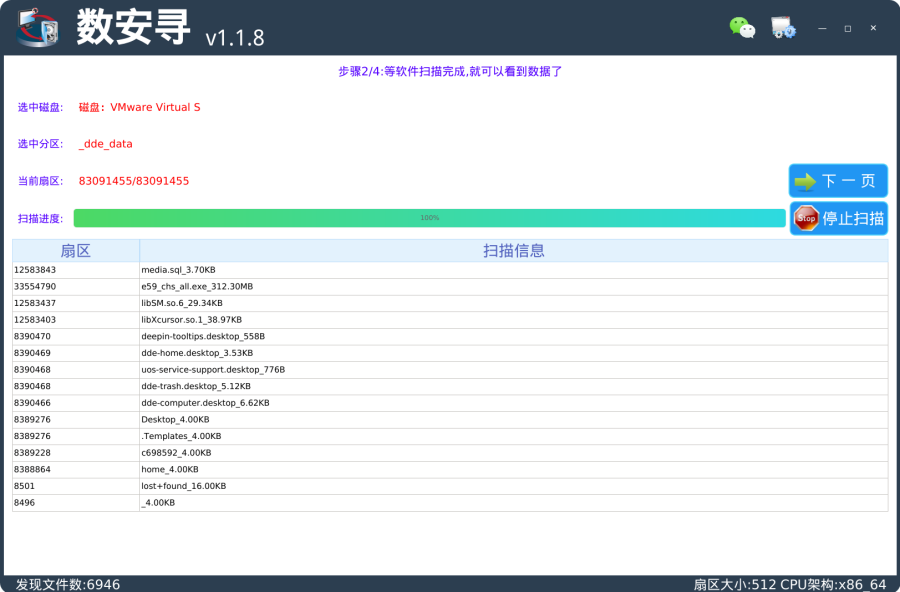The image size is (900, 592).
Task: Close the 数安寻 application window
Action: (873, 28)
